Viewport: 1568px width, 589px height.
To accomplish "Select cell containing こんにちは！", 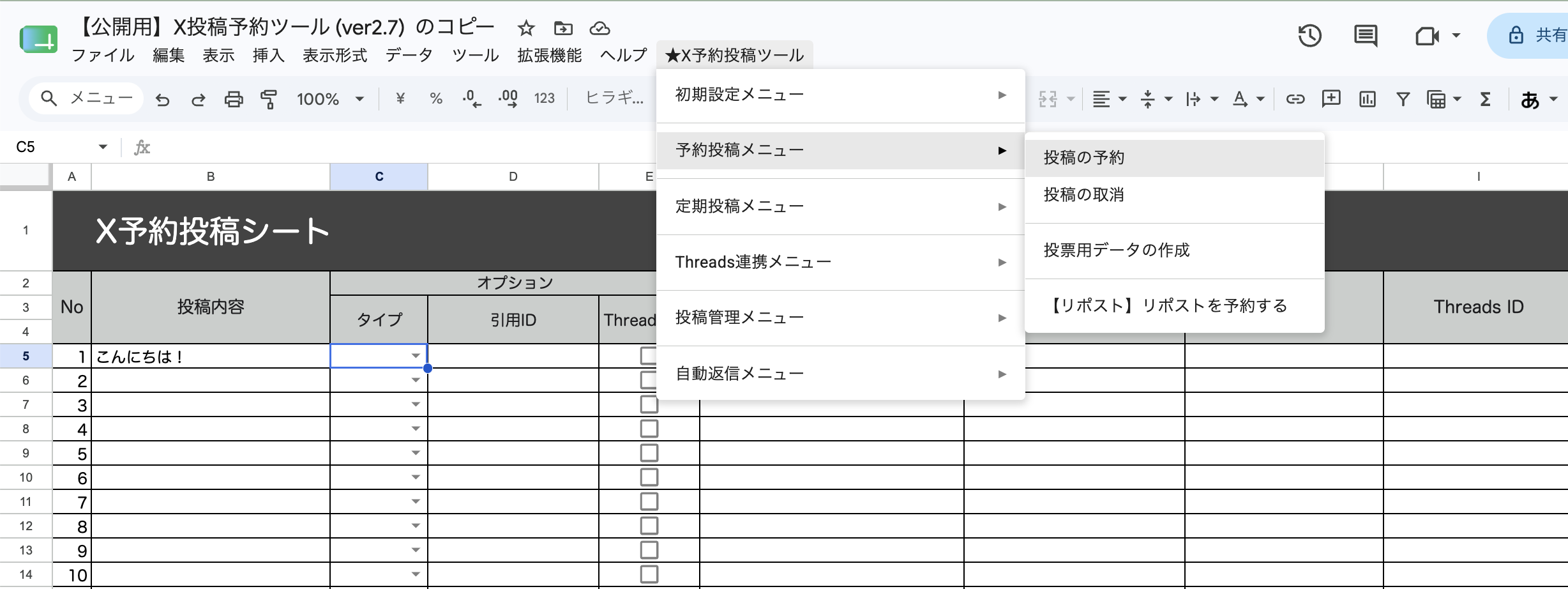I will pyautogui.click(x=211, y=356).
